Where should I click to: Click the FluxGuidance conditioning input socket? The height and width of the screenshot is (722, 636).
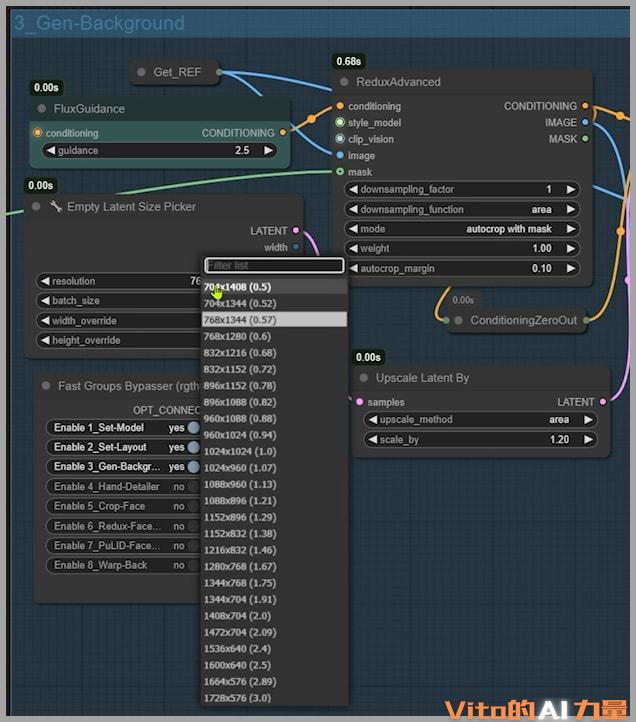(37, 133)
